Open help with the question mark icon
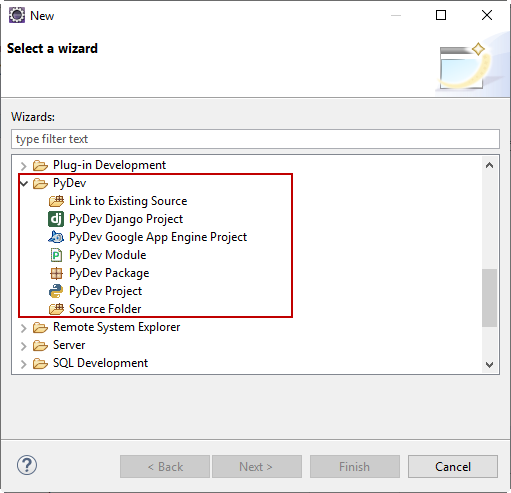 pyautogui.click(x=27, y=465)
